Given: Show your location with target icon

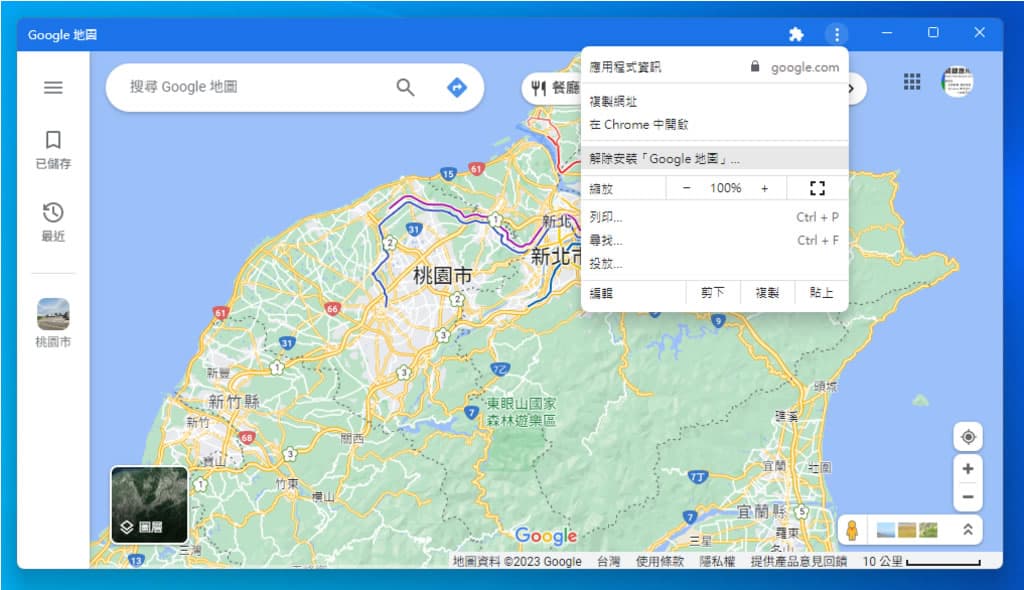Looking at the screenshot, I should pos(968,436).
